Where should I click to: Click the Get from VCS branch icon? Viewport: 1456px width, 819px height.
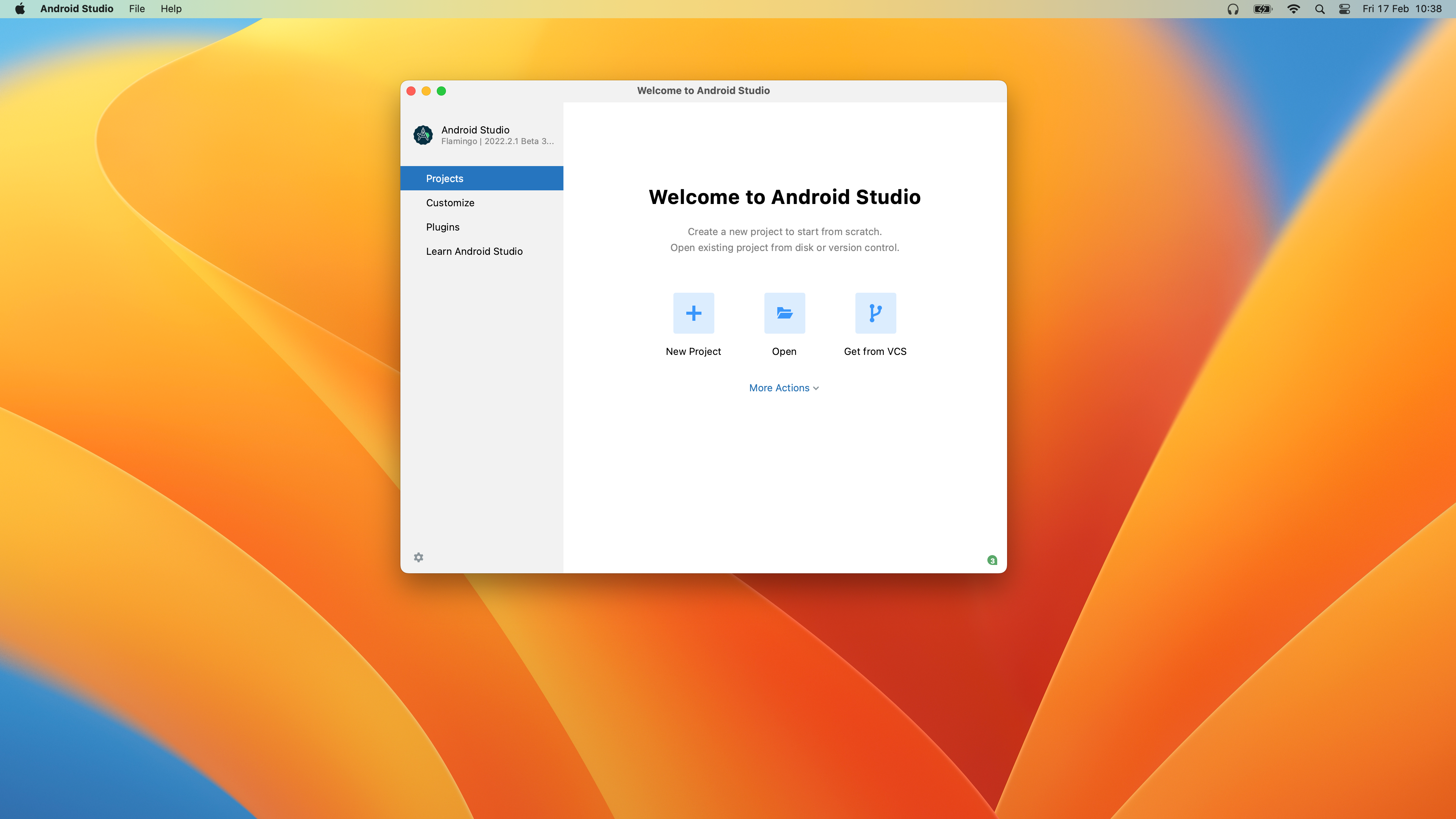(875, 313)
